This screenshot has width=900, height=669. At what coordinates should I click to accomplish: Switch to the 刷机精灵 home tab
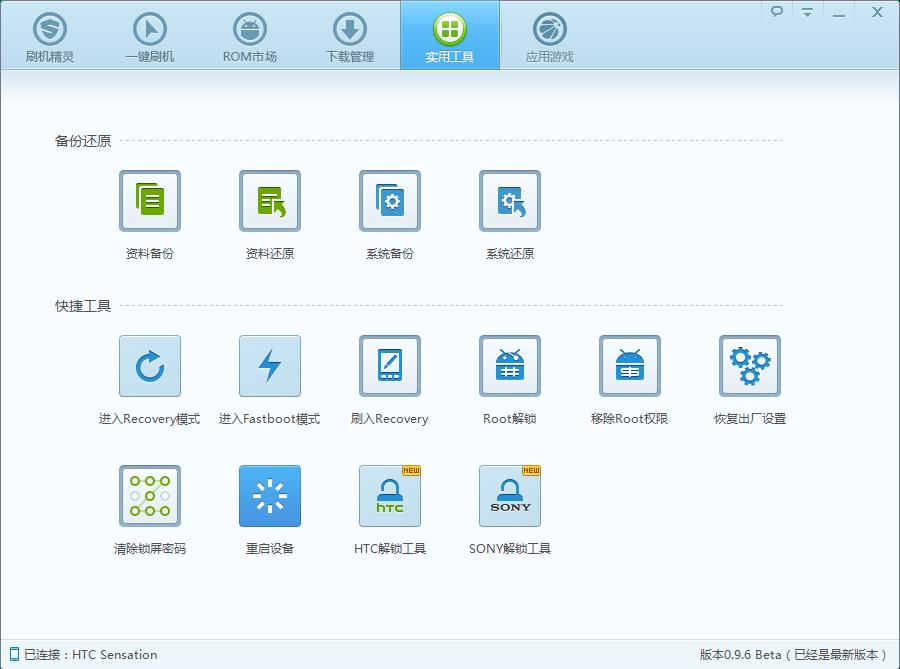(x=50, y=36)
